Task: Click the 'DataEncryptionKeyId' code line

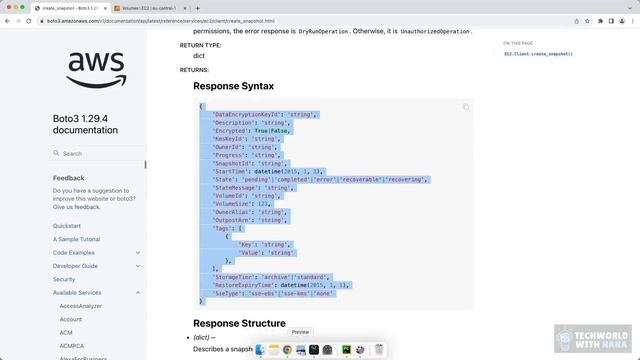Action: pos(264,115)
